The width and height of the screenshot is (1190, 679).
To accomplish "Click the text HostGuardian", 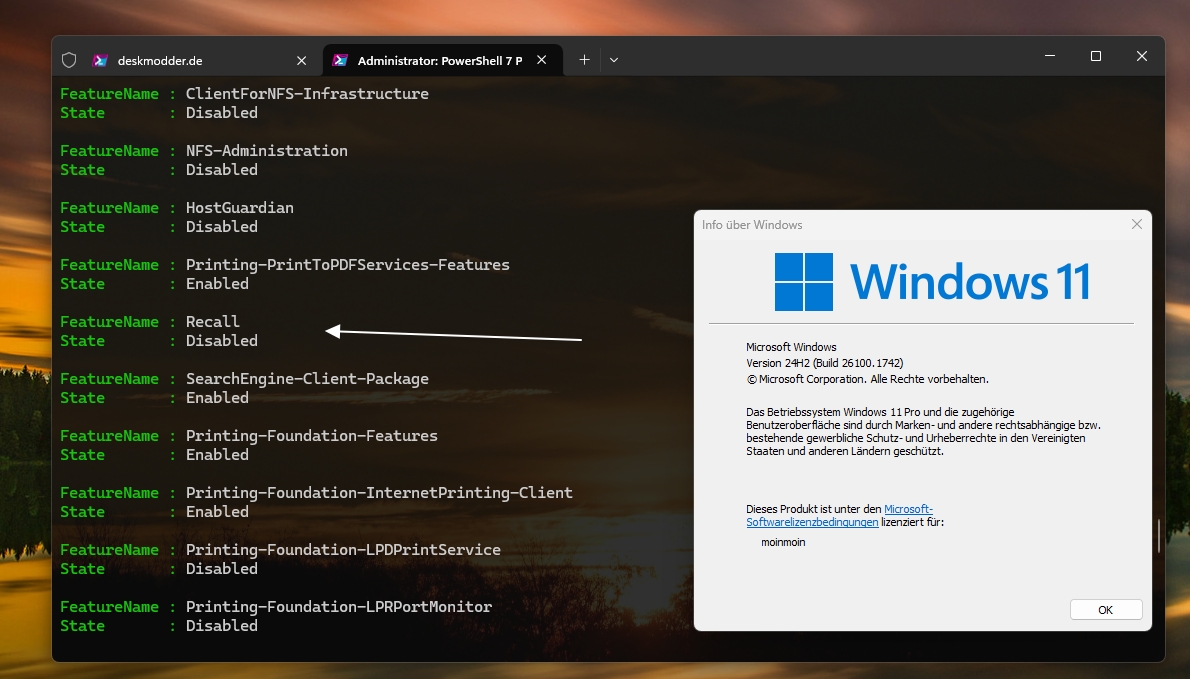I will point(240,207).
